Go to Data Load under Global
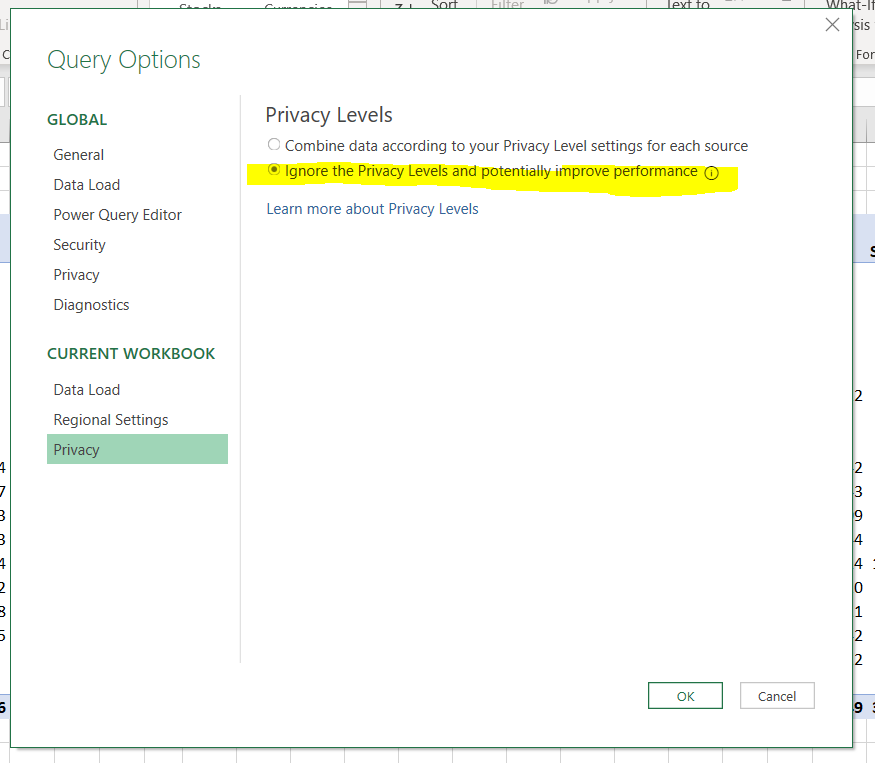This screenshot has width=875, height=763. (87, 185)
